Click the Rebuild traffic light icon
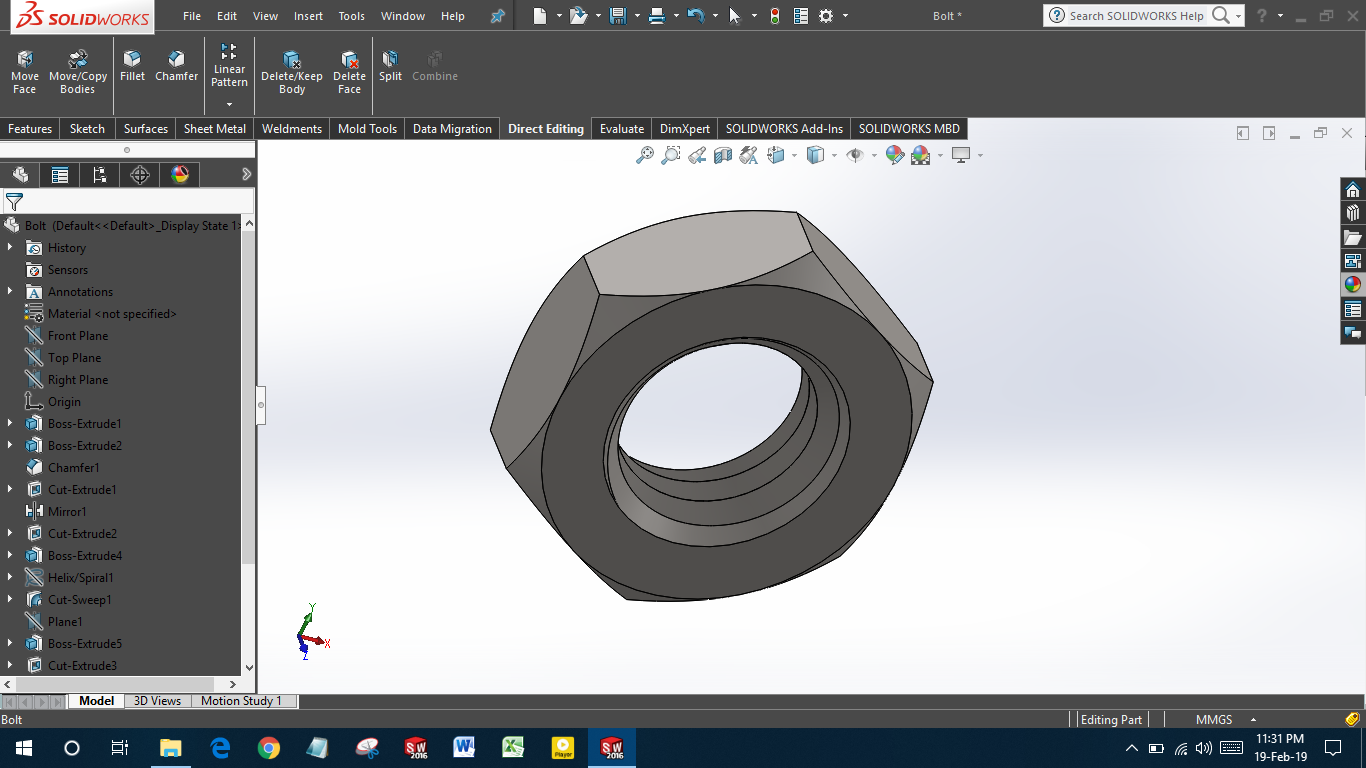The width and height of the screenshot is (1366, 768). (x=774, y=16)
